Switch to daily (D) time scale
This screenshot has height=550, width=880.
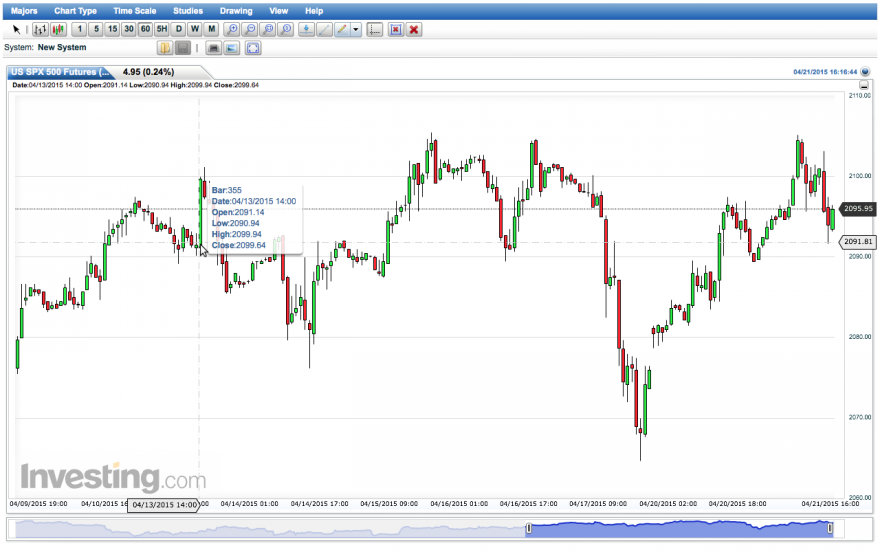click(x=178, y=29)
